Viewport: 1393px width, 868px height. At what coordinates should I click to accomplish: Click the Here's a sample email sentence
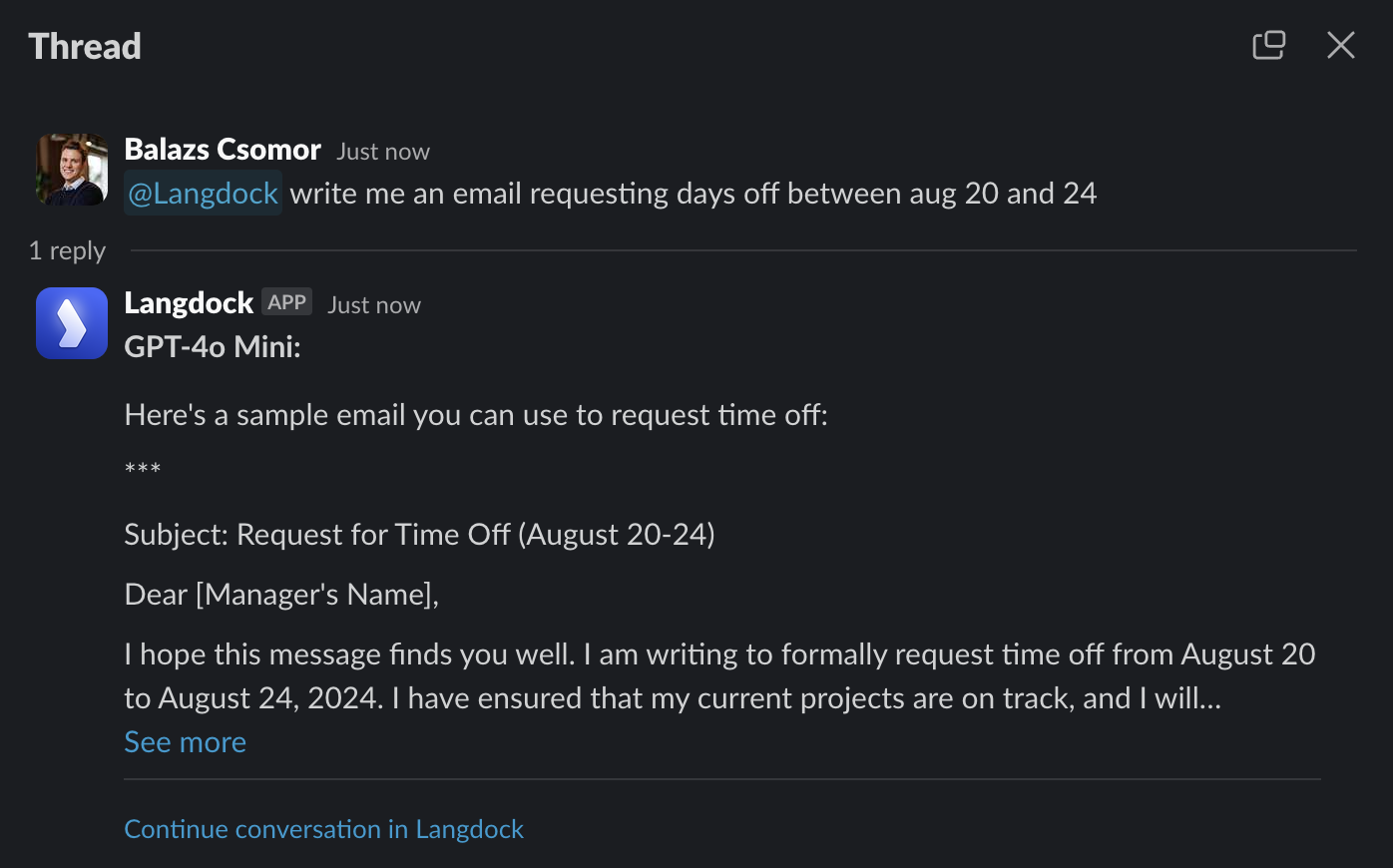point(476,415)
